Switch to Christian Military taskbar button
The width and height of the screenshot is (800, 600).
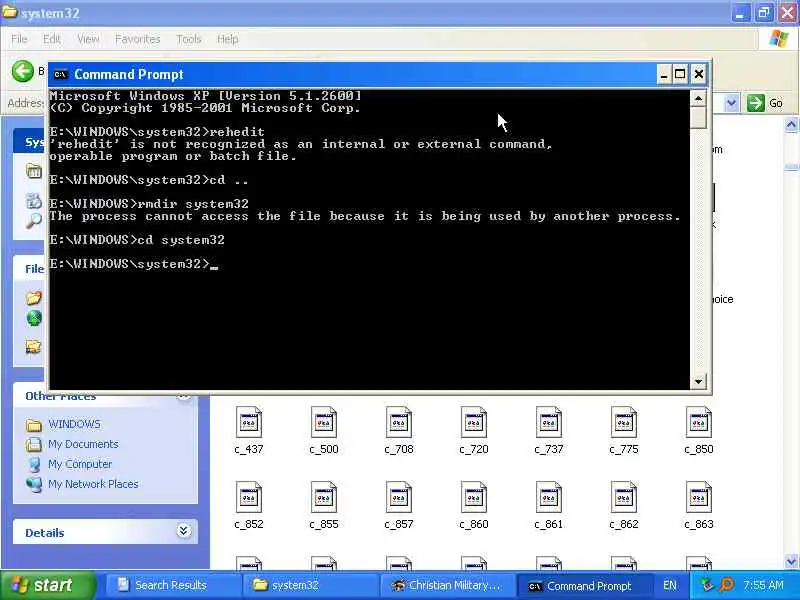click(x=448, y=585)
